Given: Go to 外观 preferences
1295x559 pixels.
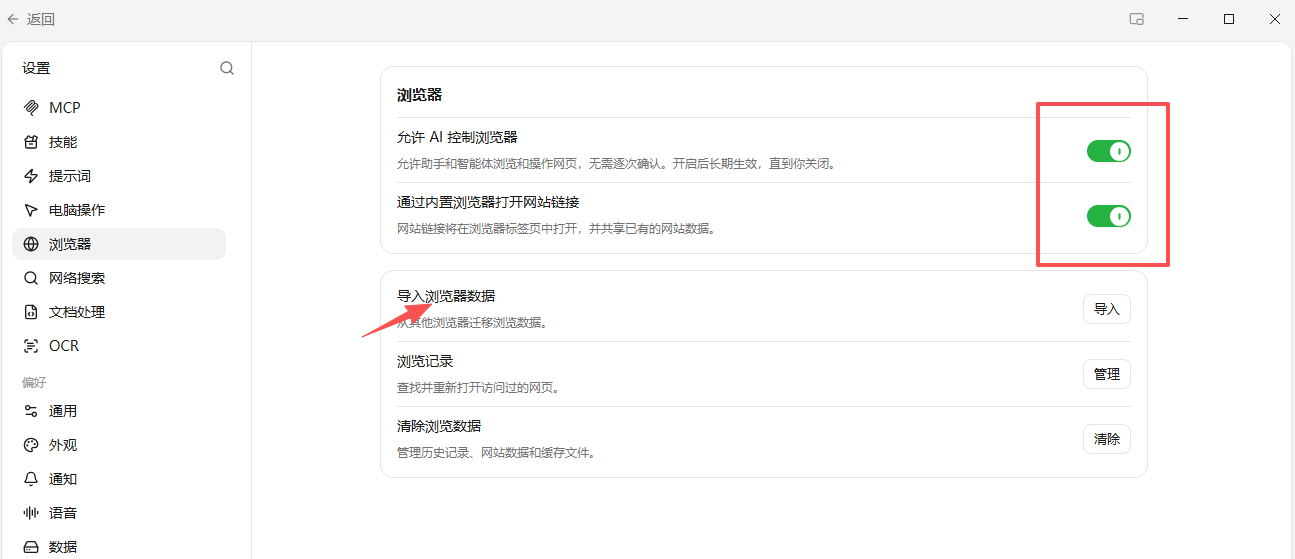Looking at the screenshot, I should tap(119, 445).
